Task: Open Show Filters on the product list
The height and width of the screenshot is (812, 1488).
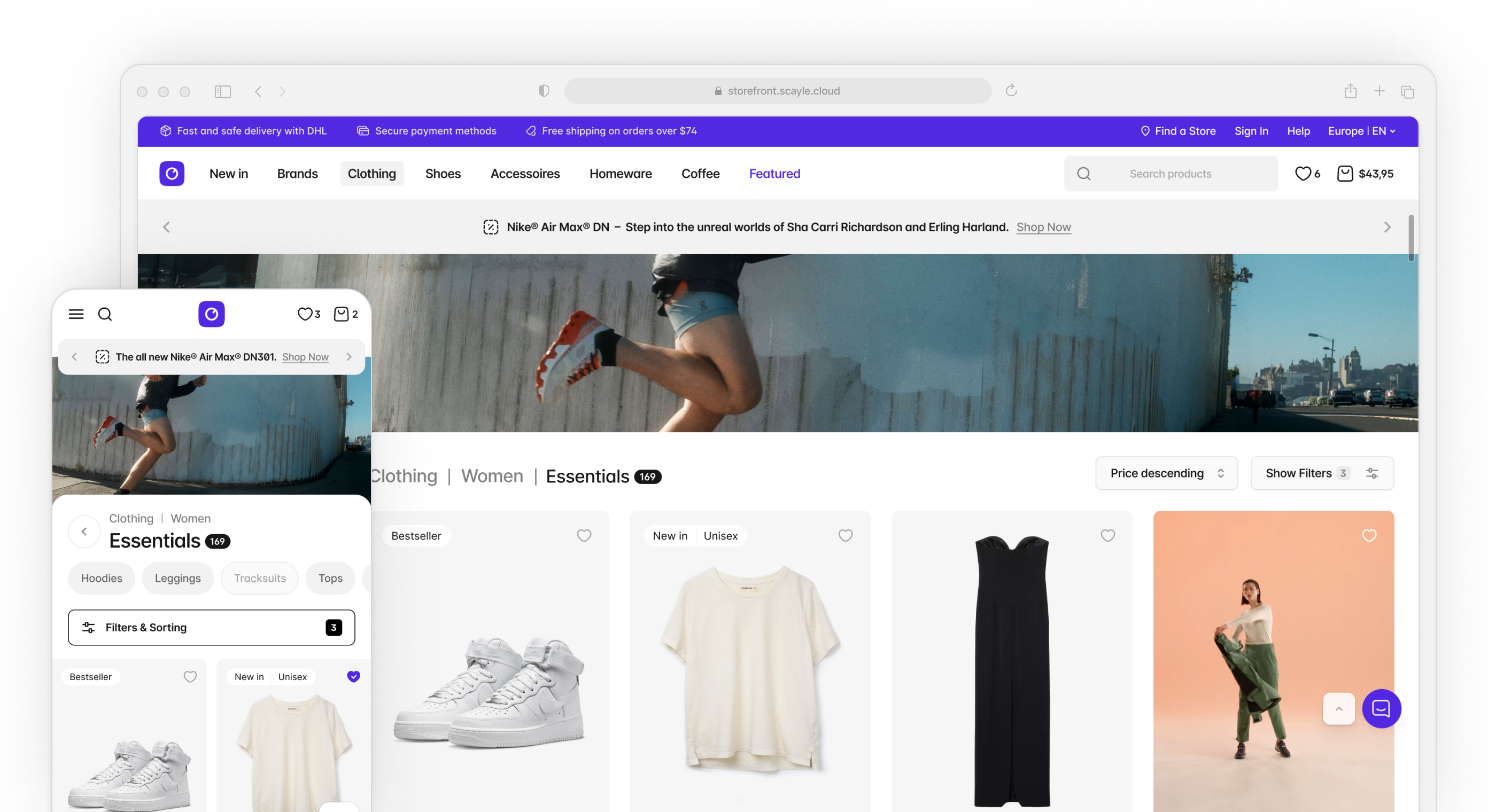Action: [x=1322, y=473]
